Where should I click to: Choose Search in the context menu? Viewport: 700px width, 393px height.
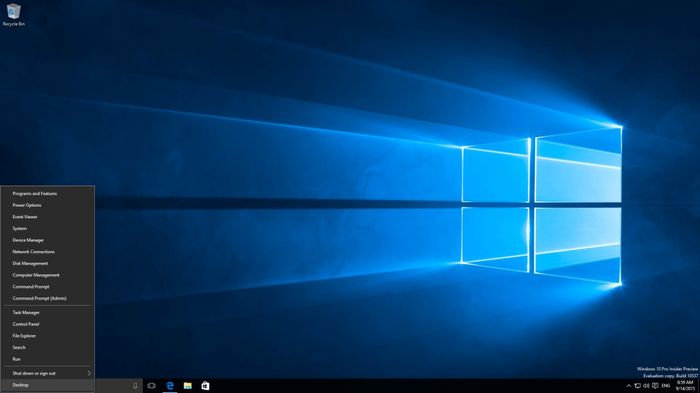[48, 347]
